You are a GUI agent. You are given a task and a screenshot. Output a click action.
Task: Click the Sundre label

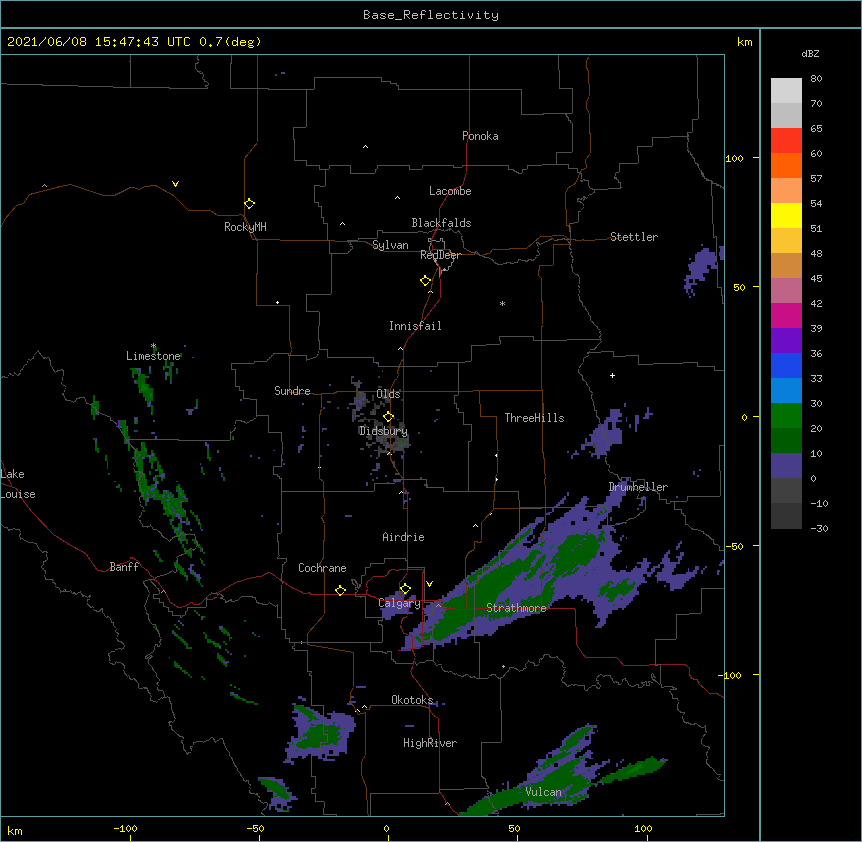pos(292,391)
